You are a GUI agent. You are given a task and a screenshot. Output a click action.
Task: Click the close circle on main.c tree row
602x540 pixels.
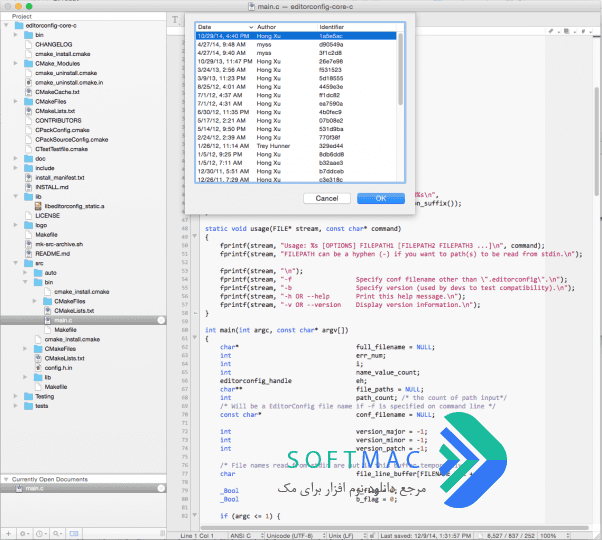(x=161, y=320)
